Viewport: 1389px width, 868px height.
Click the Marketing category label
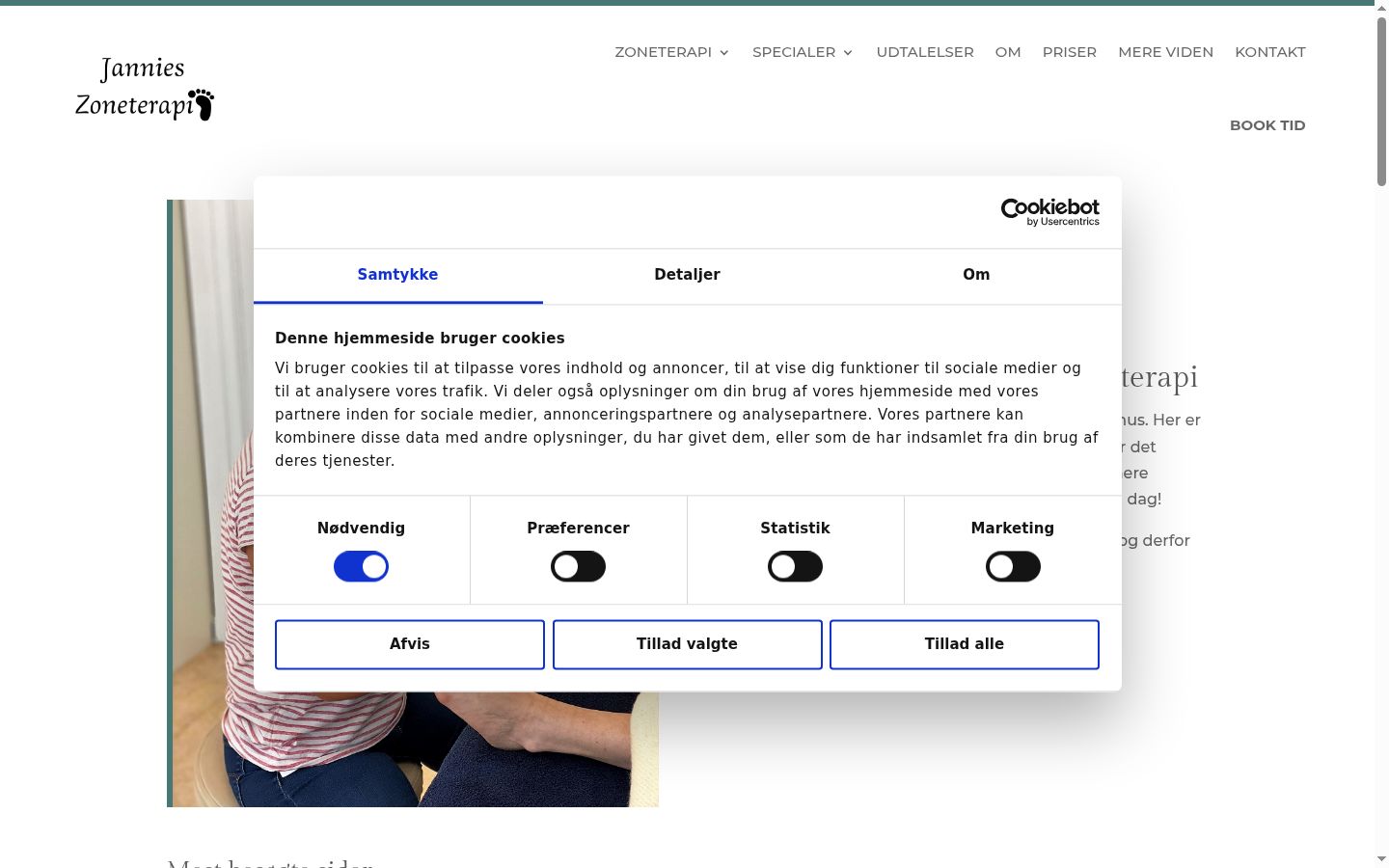coord(1013,529)
